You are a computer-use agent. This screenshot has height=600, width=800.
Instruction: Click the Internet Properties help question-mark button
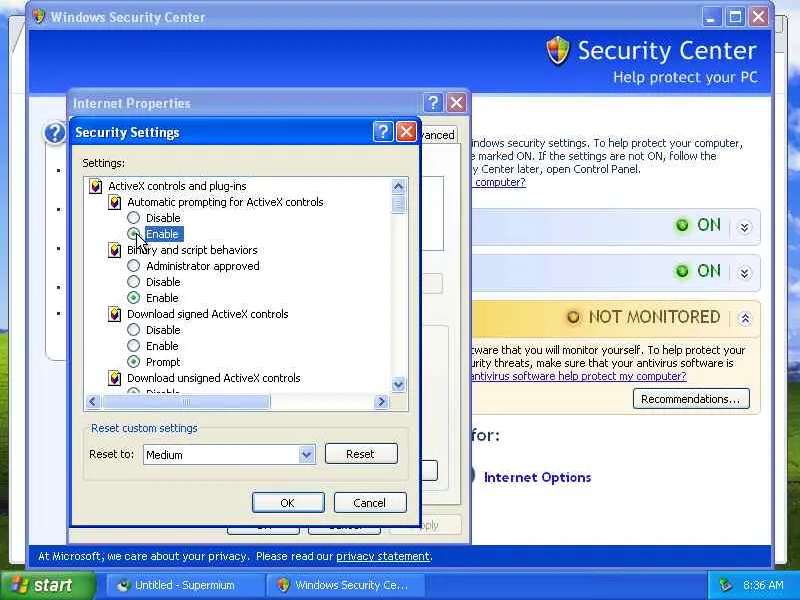coord(433,103)
